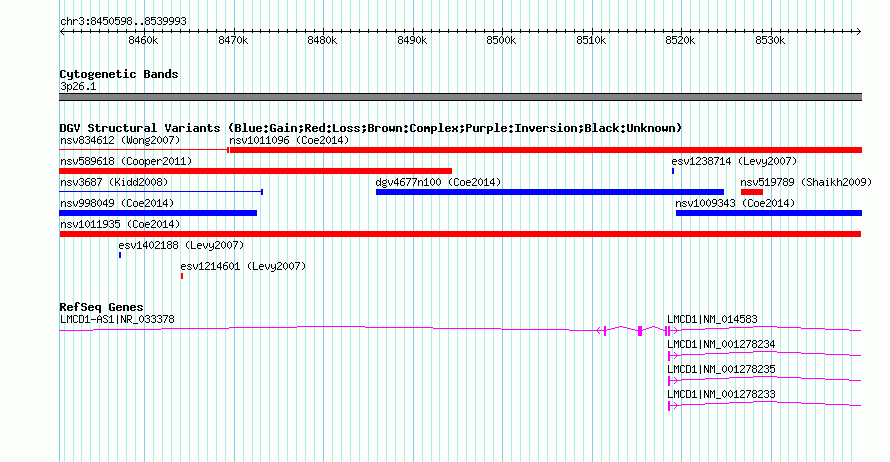This screenshot has width=890, height=462.
Task: Click the 8460k ruler tick label
Action: (x=143, y=41)
